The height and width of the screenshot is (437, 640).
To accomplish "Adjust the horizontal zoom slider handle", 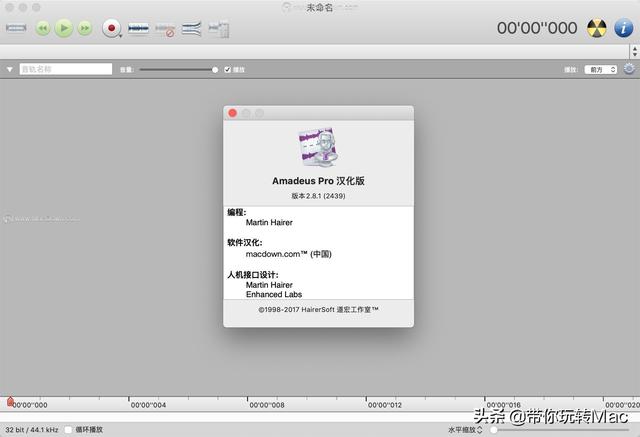I will 494,430.
